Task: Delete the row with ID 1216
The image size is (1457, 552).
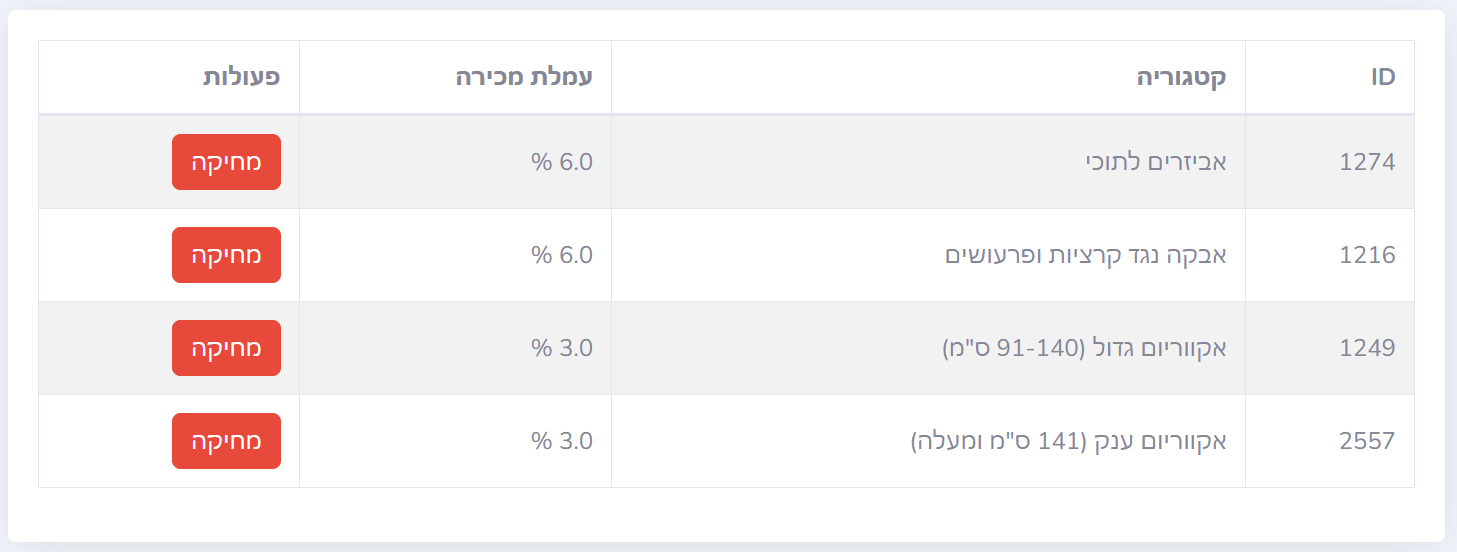Action: [226, 255]
